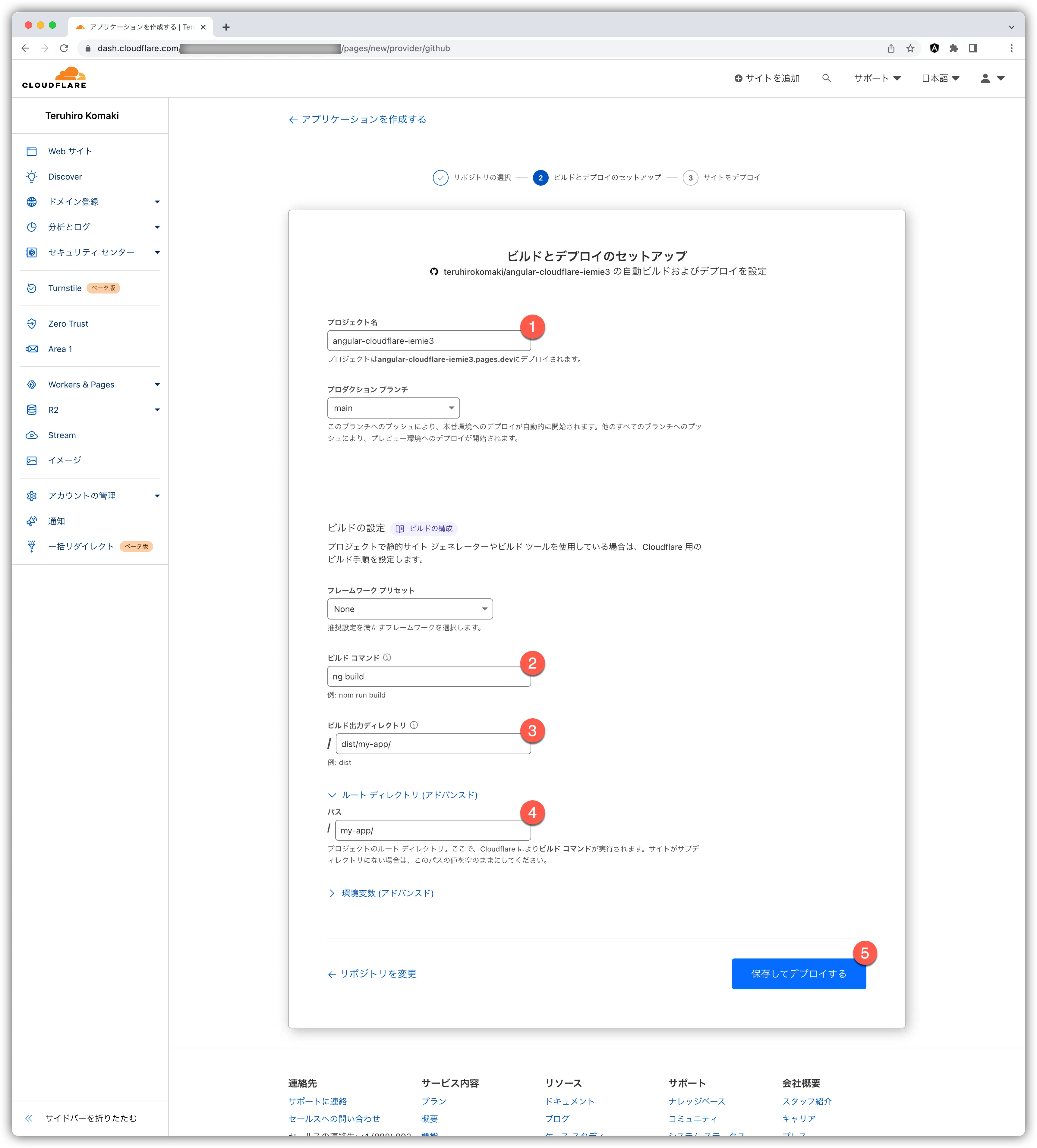Screen dimensions: 1037x1148
Task: Click the 保存してデプロイする button
Action: pos(799,974)
